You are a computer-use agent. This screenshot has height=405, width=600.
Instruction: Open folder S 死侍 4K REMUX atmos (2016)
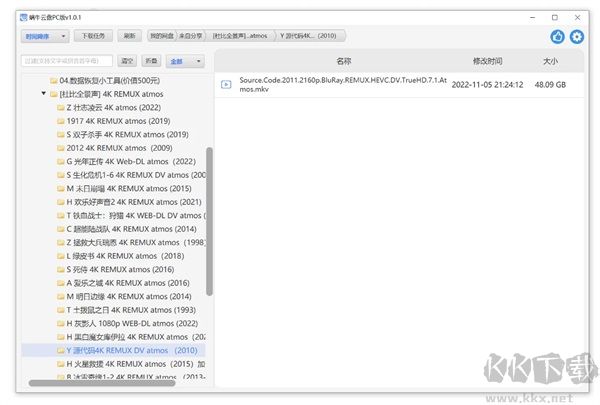pos(120,269)
